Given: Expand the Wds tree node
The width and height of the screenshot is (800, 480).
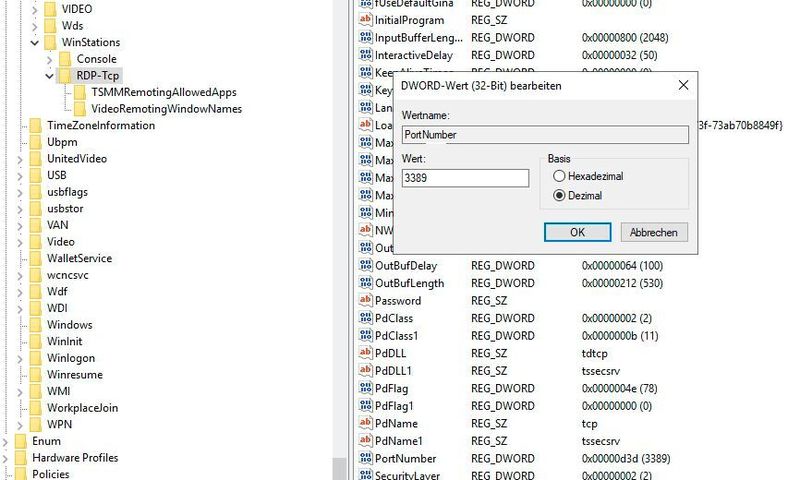Looking at the screenshot, I should [x=35, y=26].
